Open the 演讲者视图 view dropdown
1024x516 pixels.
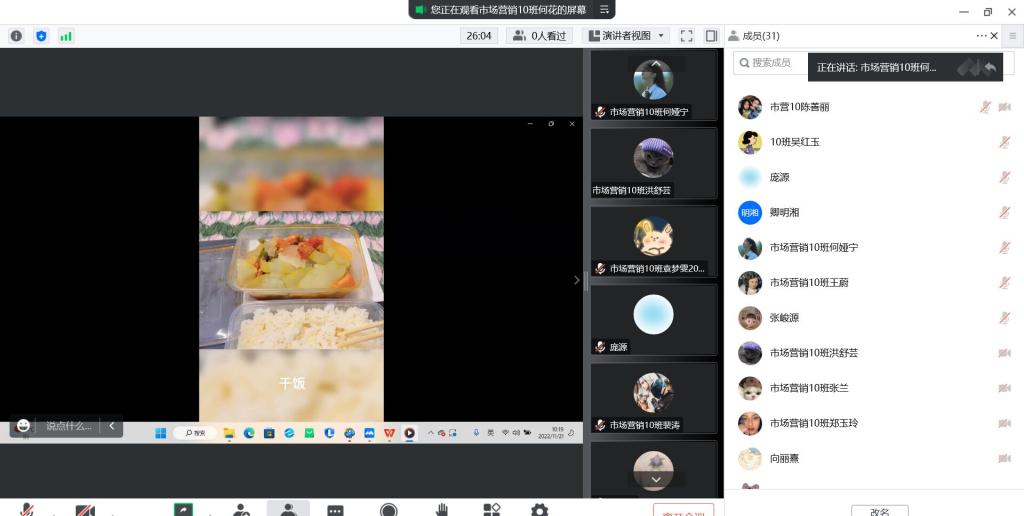pos(625,36)
